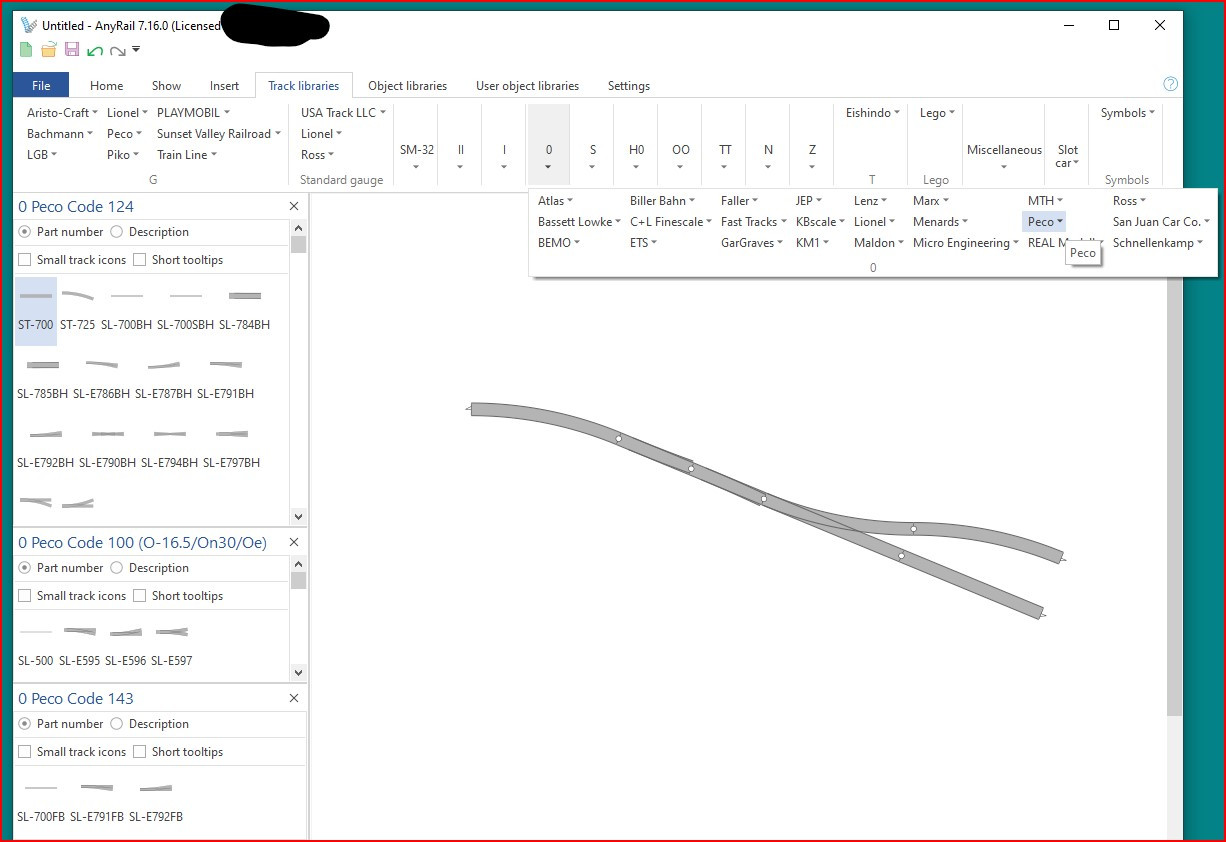
Task: Select the SL-E792FB turnout piece
Action: click(x=156, y=802)
